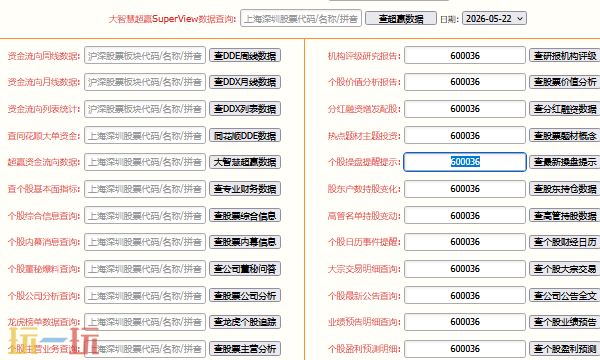The height and width of the screenshot is (360, 600).
Task: Click the 热点题材主题投资 label text
Action: pos(364,136)
